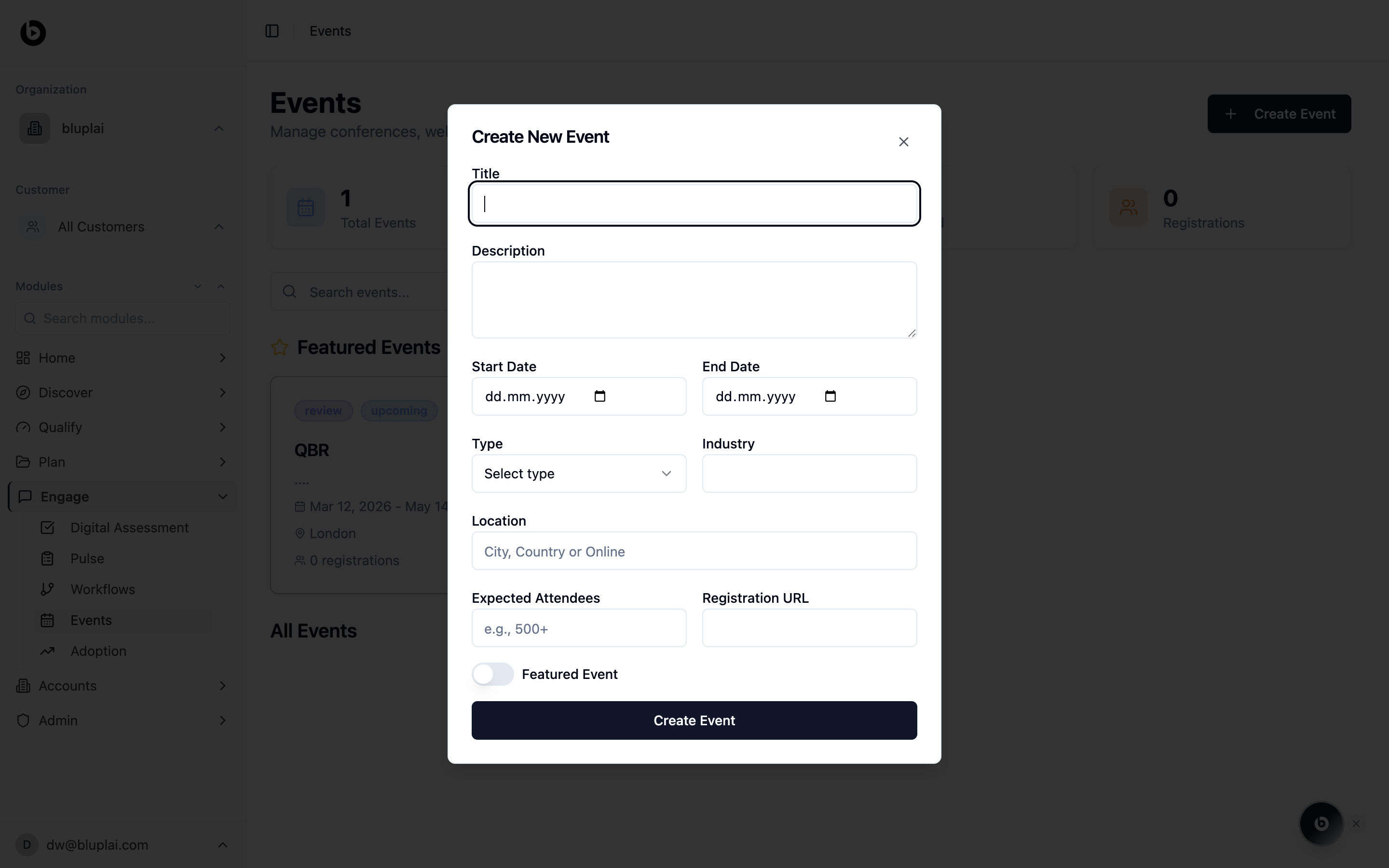Click the bluplai logo in top-left
This screenshot has width=1389, height=868.
click(x=33, y=33)
